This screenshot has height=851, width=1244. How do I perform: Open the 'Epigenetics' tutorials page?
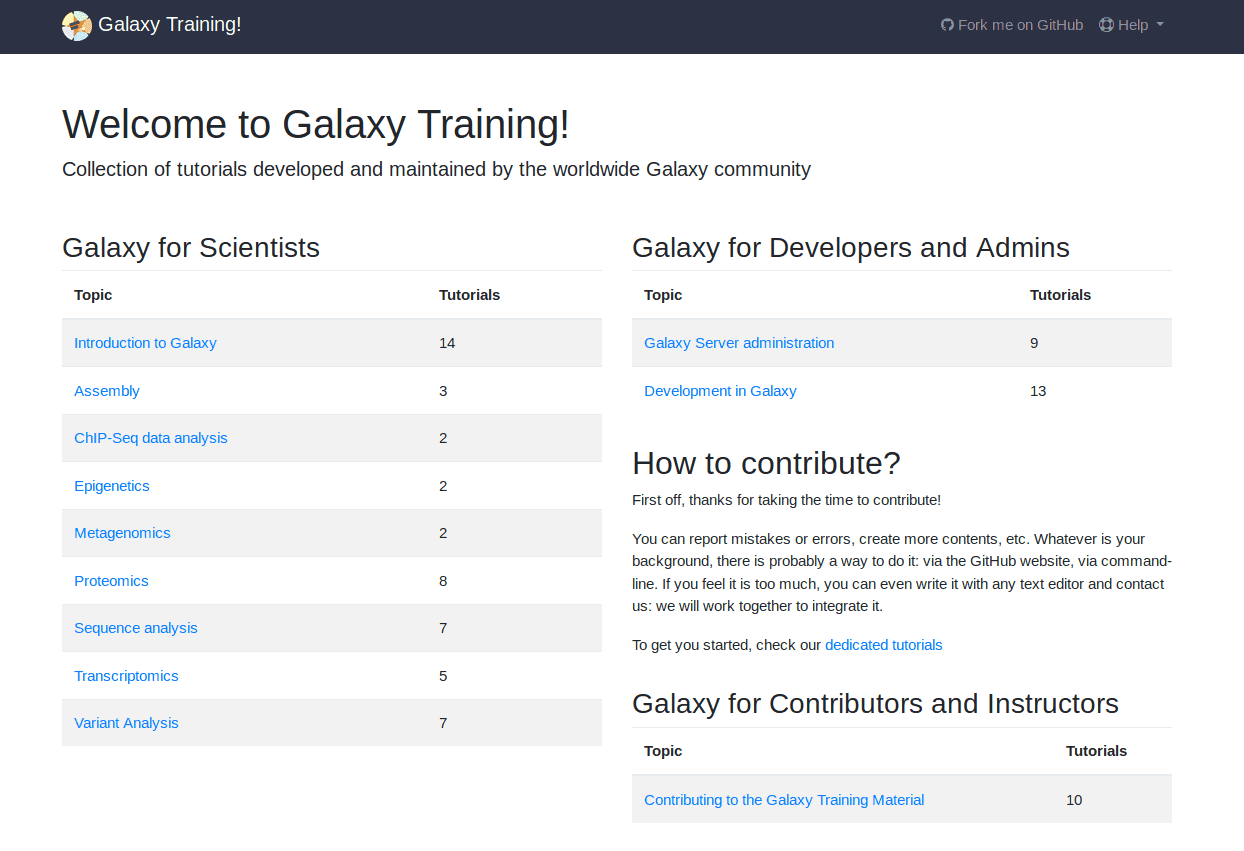(x=111, y=485)
